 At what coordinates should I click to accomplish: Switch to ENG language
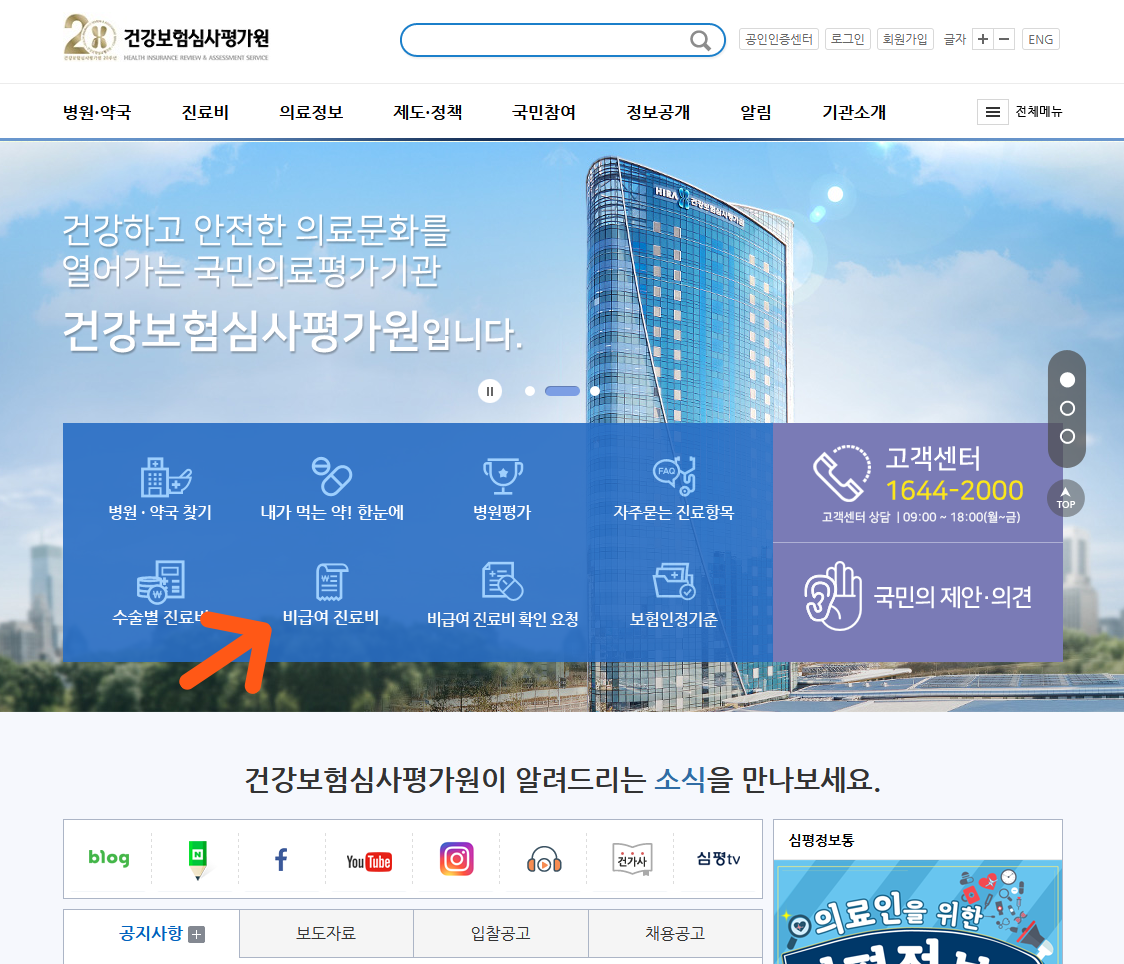[x=1040, y=39]
